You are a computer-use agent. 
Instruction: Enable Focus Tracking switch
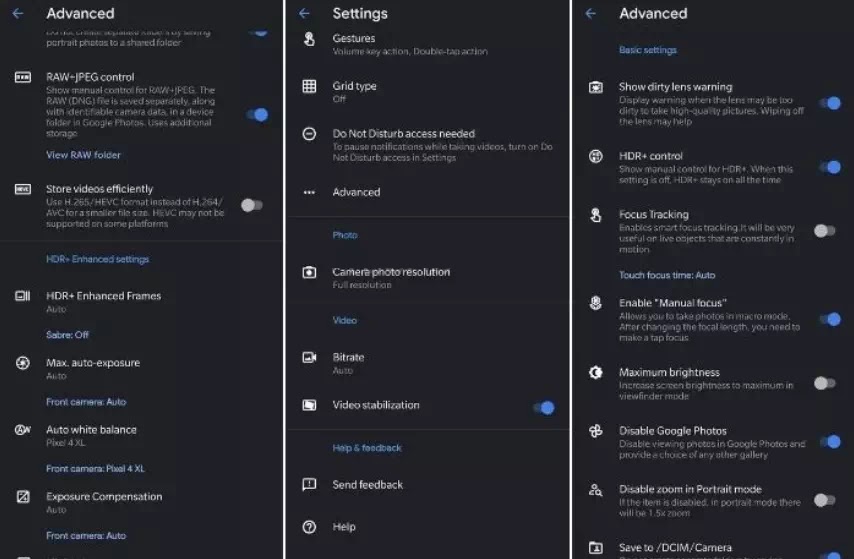click(x=825, y=231)
